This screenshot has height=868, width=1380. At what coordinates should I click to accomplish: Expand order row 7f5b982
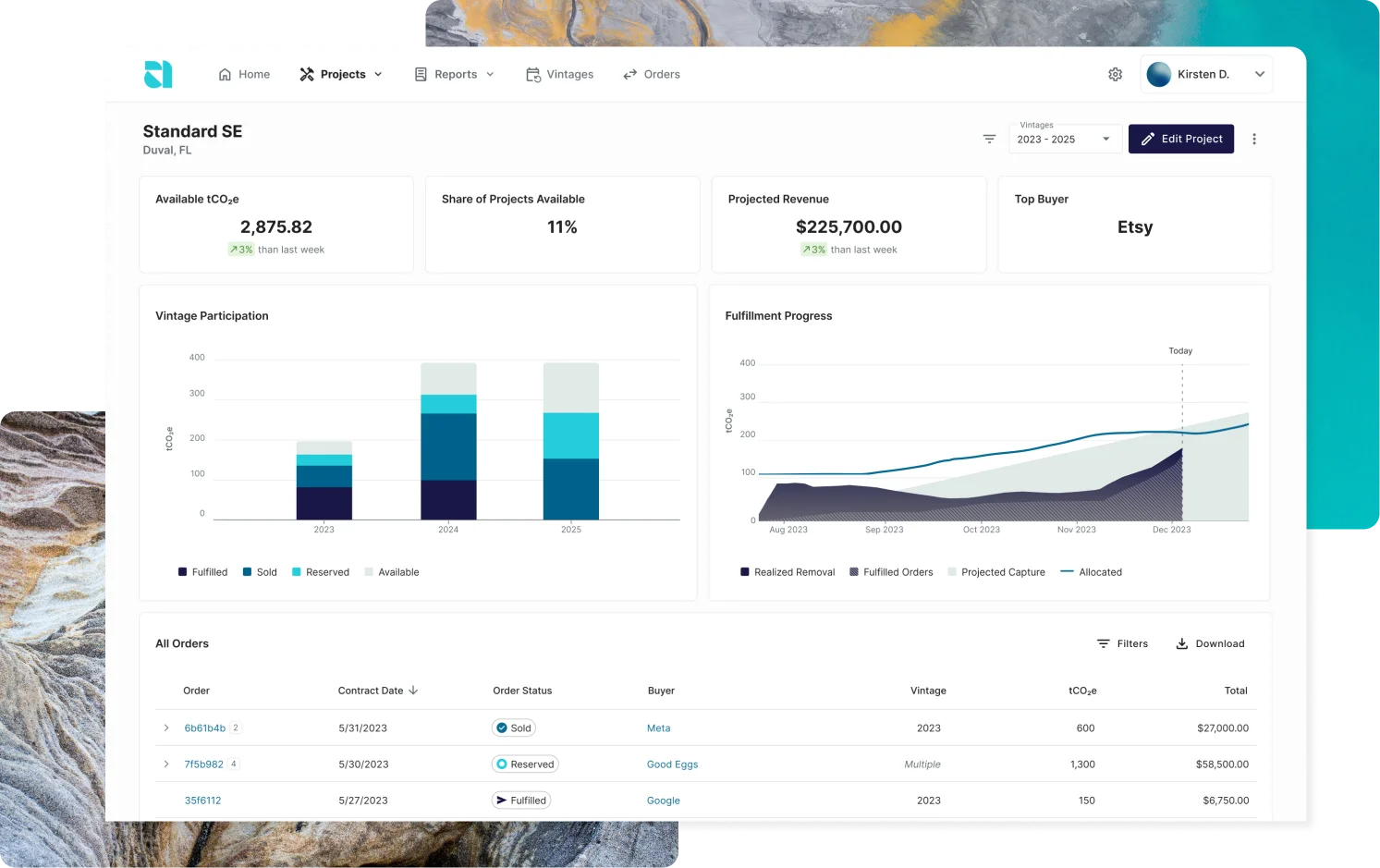(166, 764)
